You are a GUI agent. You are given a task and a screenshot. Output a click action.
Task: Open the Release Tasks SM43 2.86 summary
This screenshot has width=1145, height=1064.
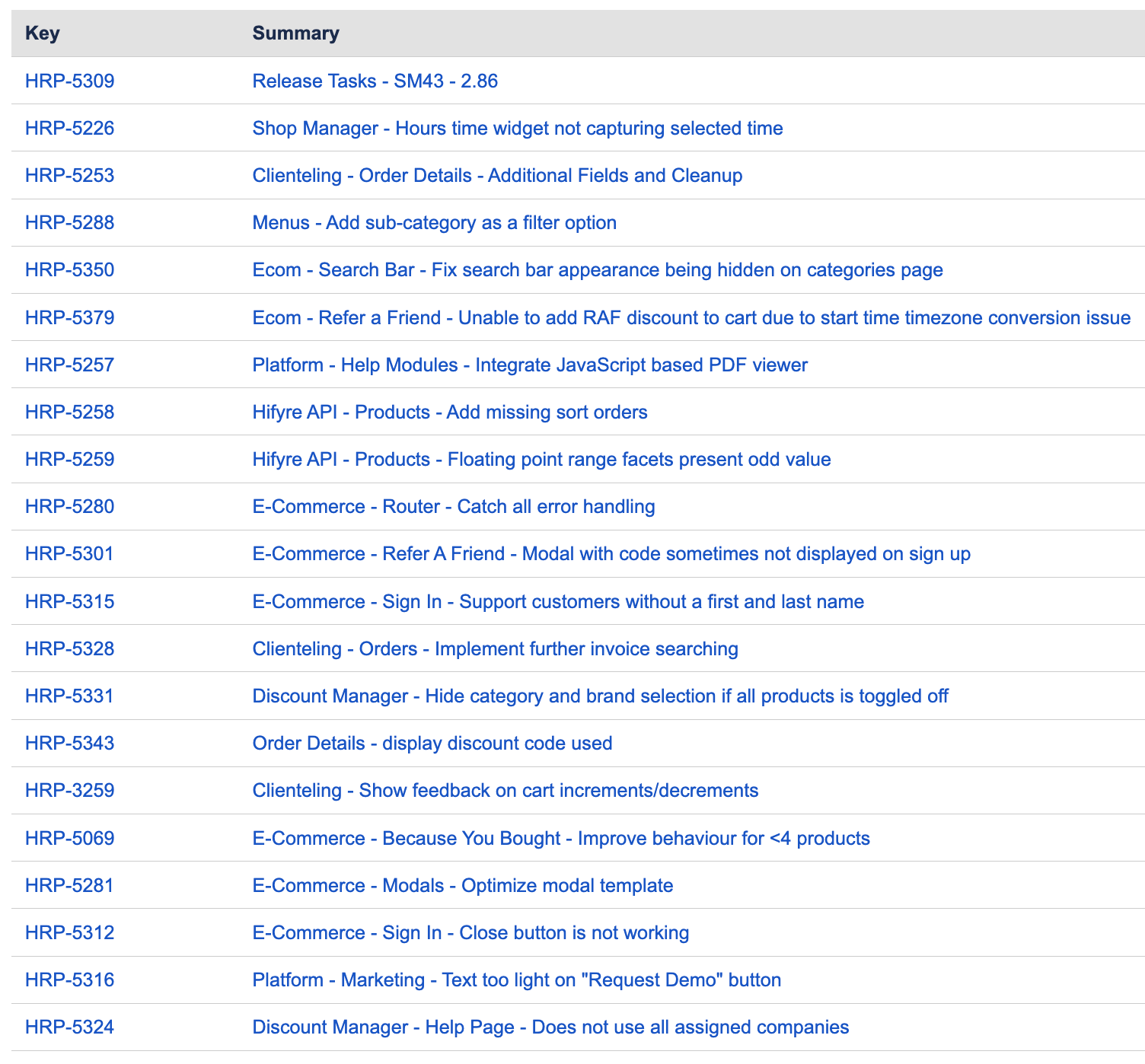375,81
